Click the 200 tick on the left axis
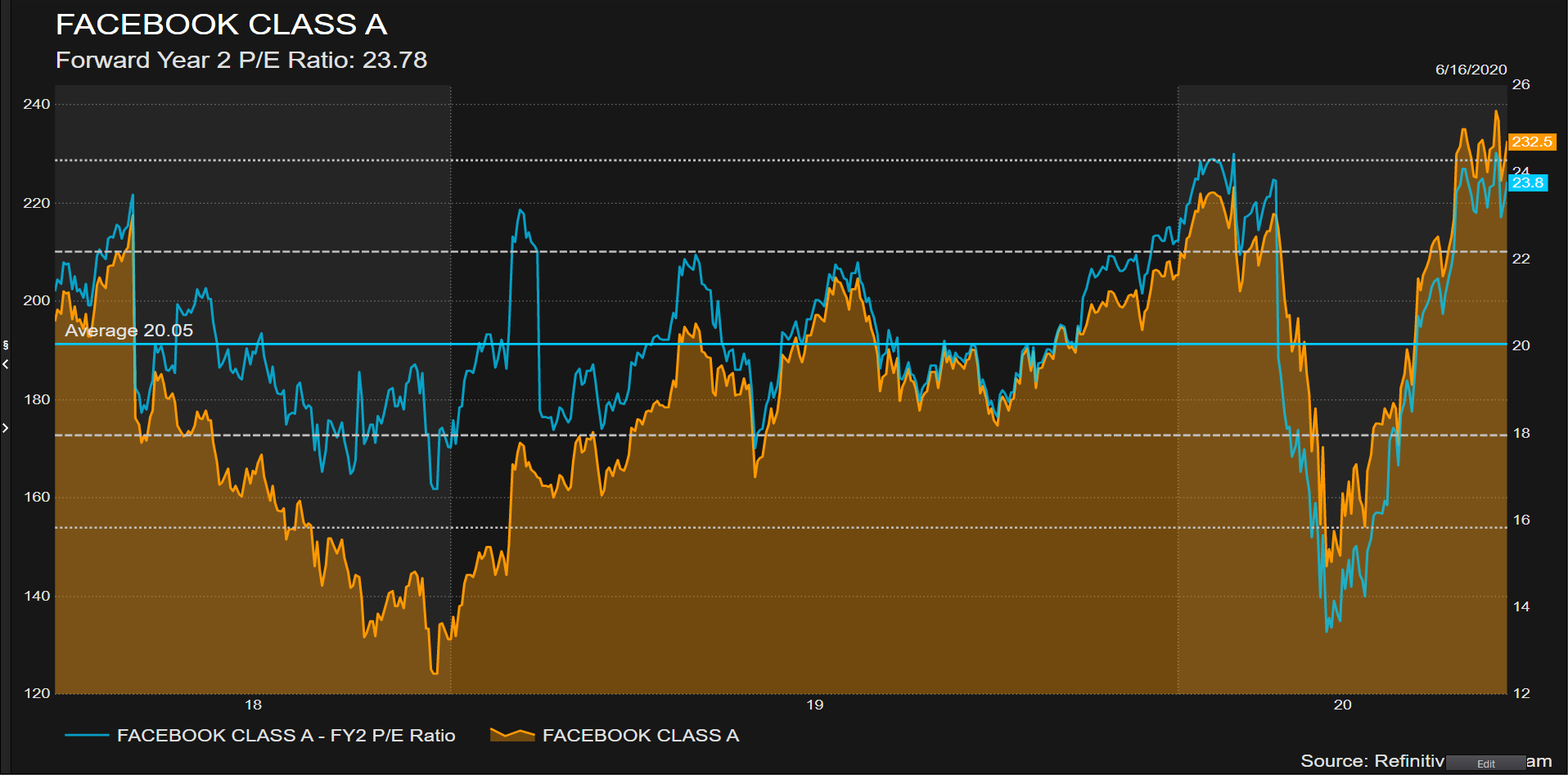 coord(37,300)
